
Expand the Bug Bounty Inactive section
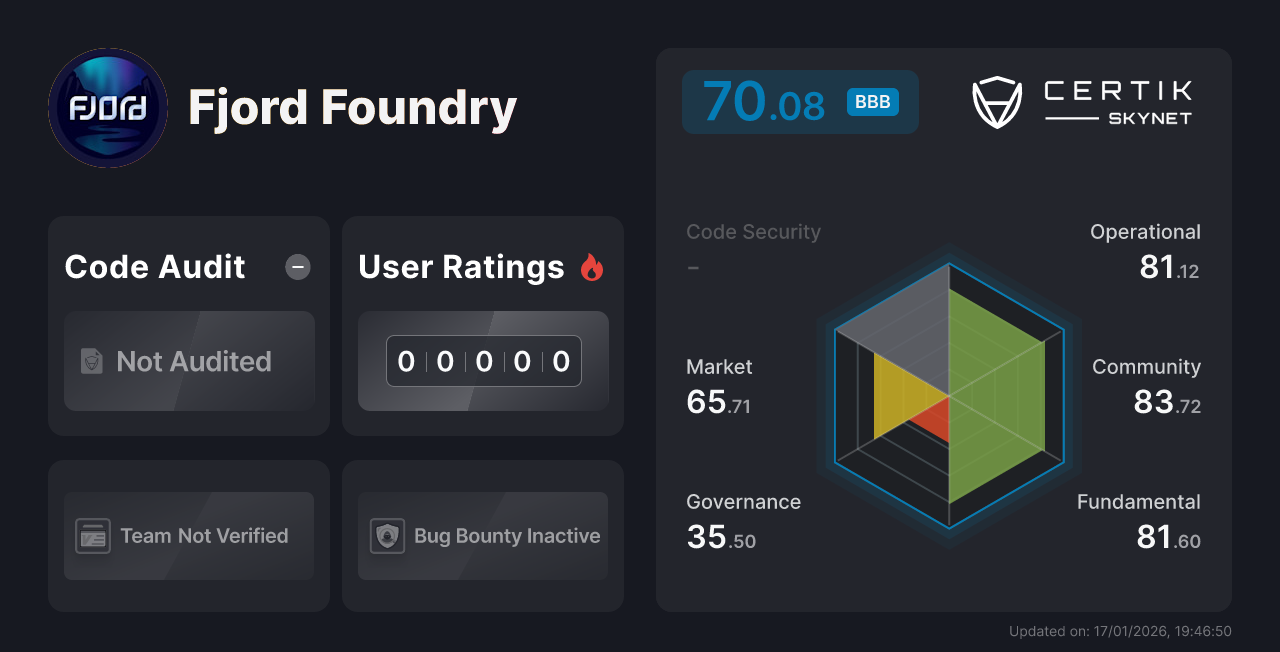coord(482,536)
